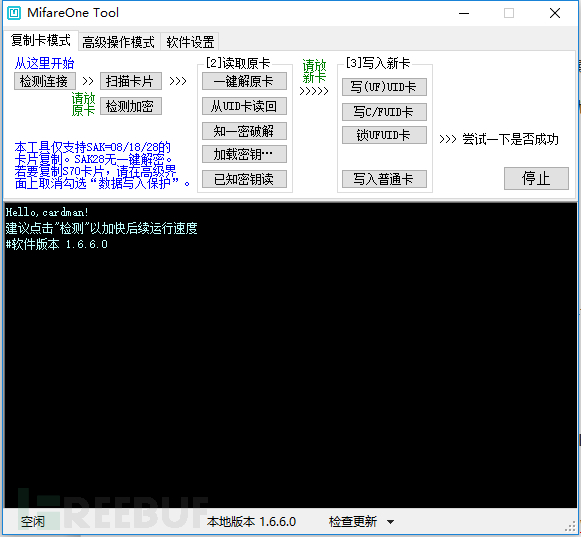Click the 停止 stop button
Viewport: 581px width, 537px height.
tap(536, 179)
